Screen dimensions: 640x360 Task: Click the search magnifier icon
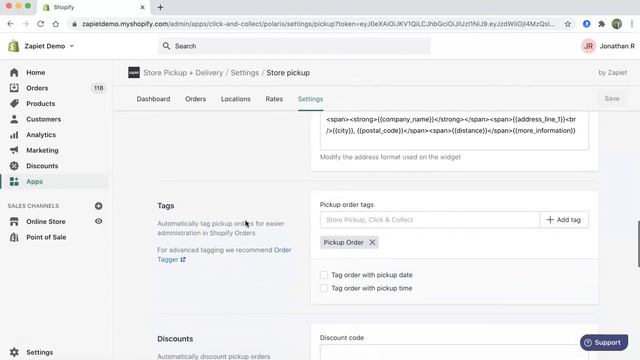(x=166, y=46)
